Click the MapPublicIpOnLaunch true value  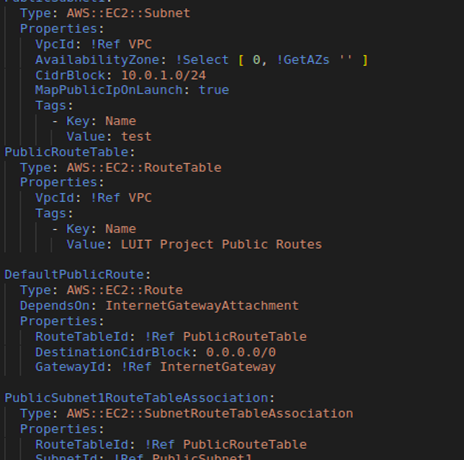click(x=214, y=90)
